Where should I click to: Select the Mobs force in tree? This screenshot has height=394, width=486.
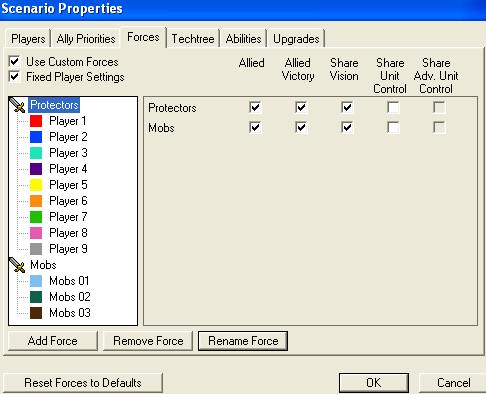pyautogui.click(x=43, y=265)
